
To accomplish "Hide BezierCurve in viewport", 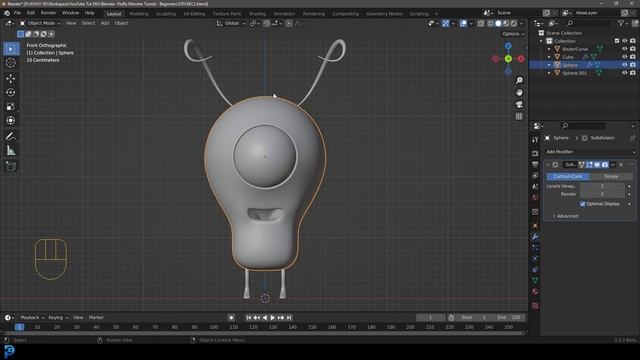I will coord(624,49).
